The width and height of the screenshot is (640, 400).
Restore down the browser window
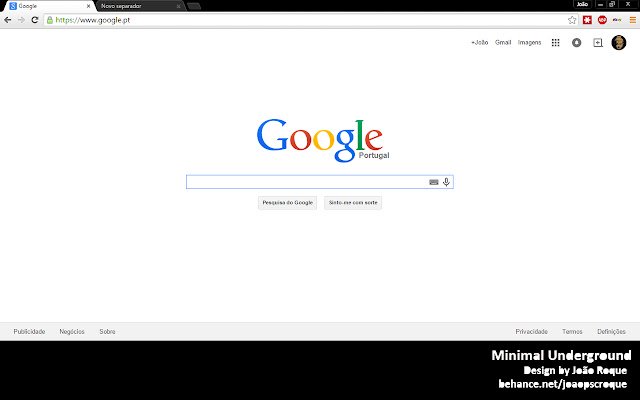(x=612, y=4)
